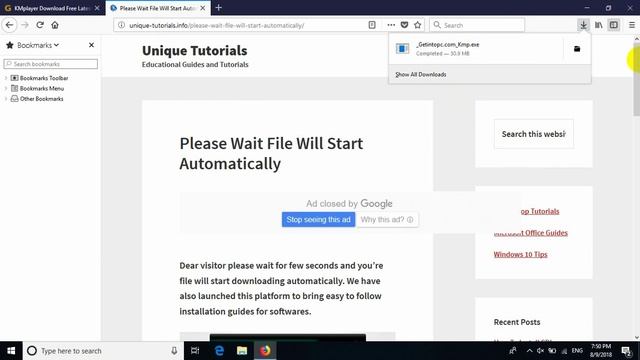
Task: Switch to KMplayer Download Free tab
Action: tap(52, 8)
